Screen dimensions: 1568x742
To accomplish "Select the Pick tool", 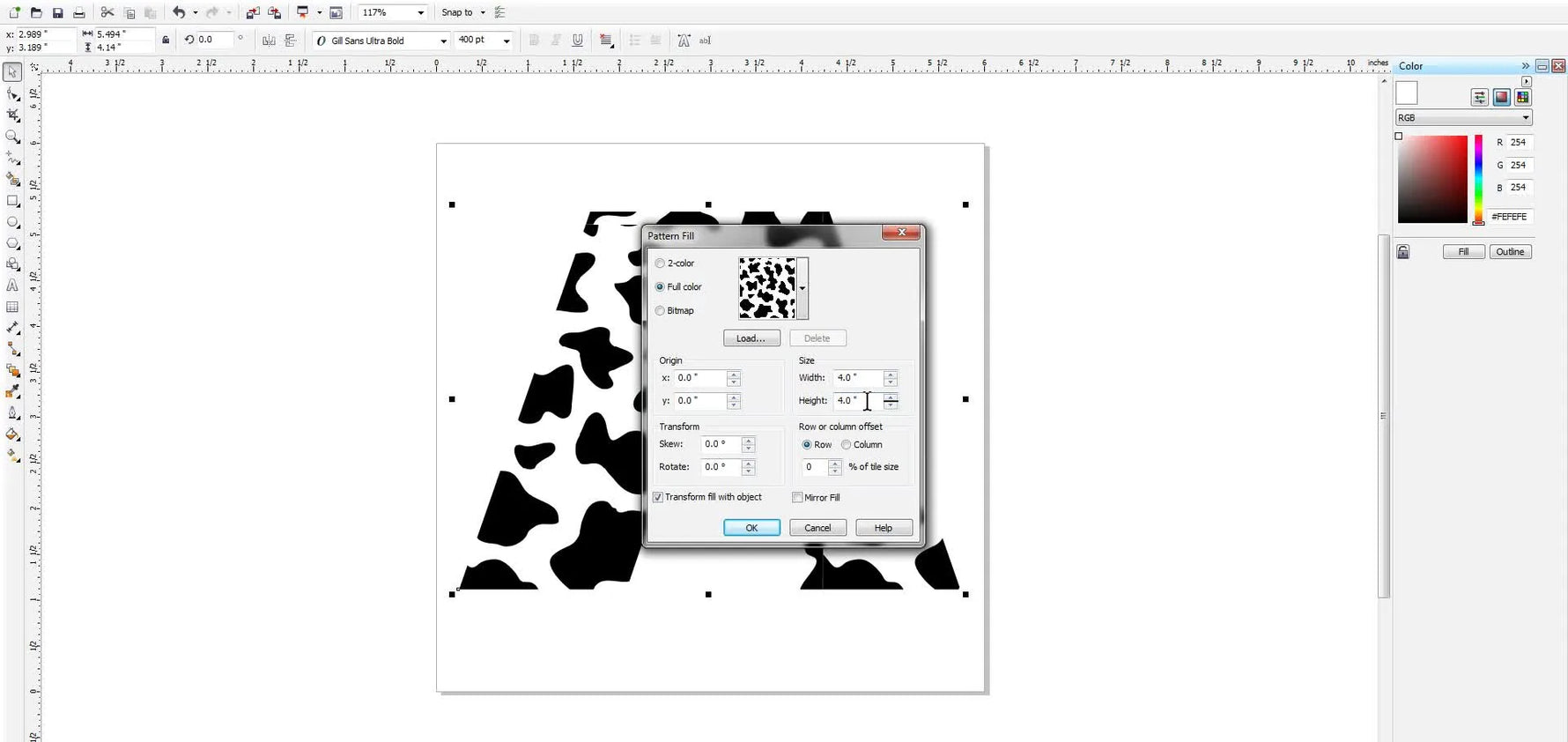I will tap(12, 72).
